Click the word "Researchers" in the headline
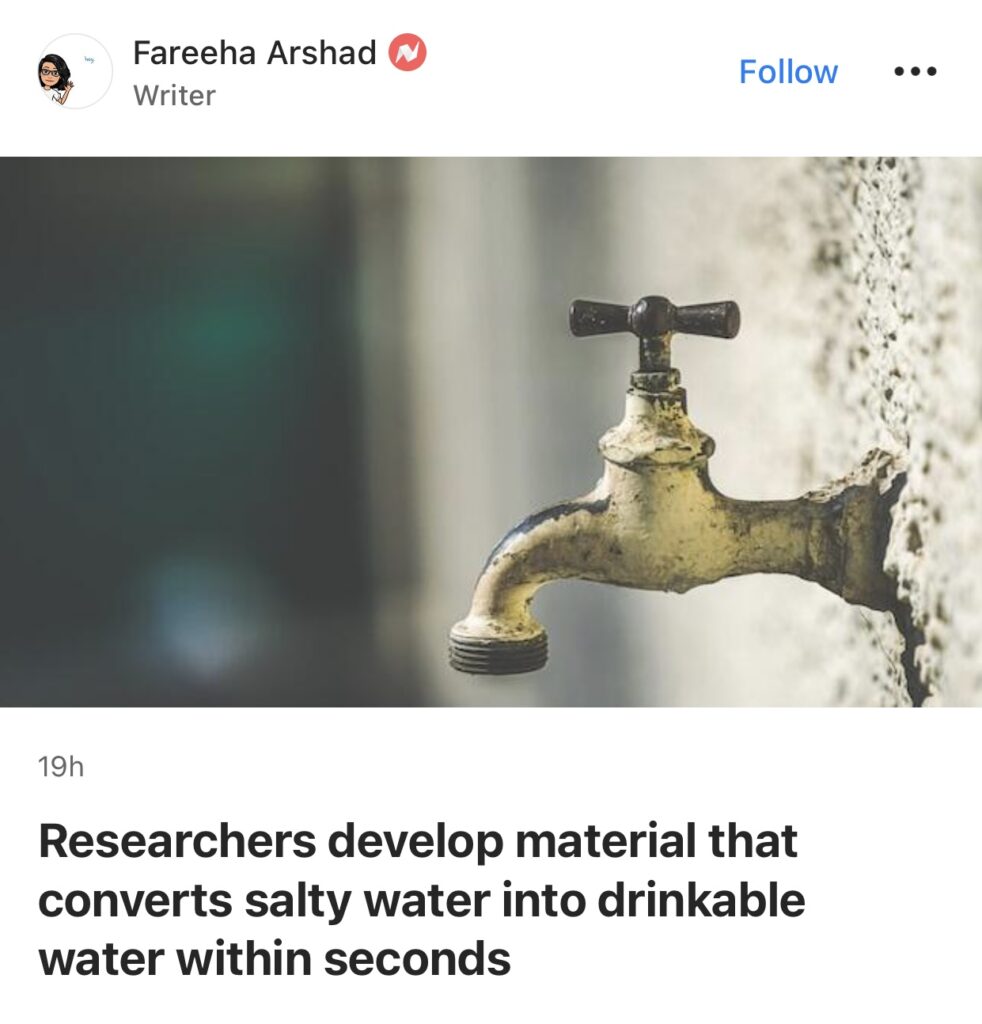 [x=178, y=841]
